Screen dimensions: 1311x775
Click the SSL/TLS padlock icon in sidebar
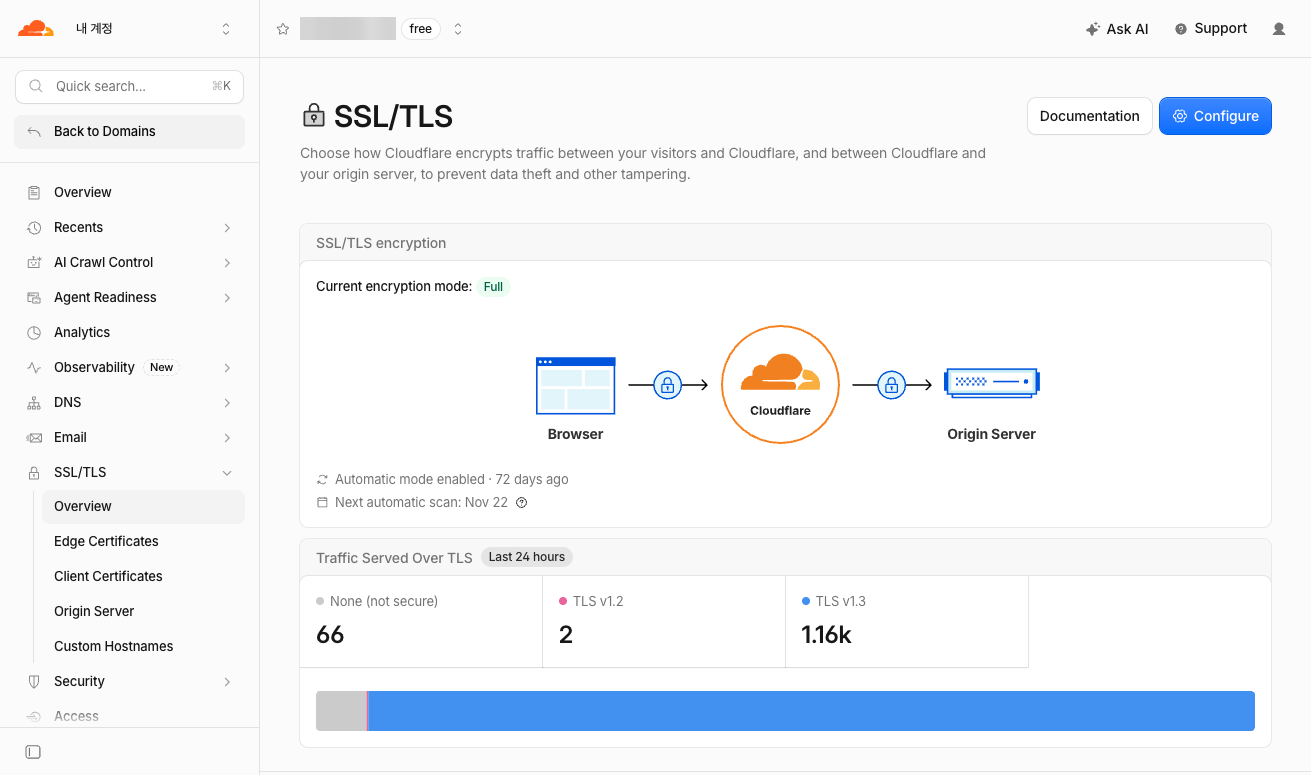click(34, 472)
